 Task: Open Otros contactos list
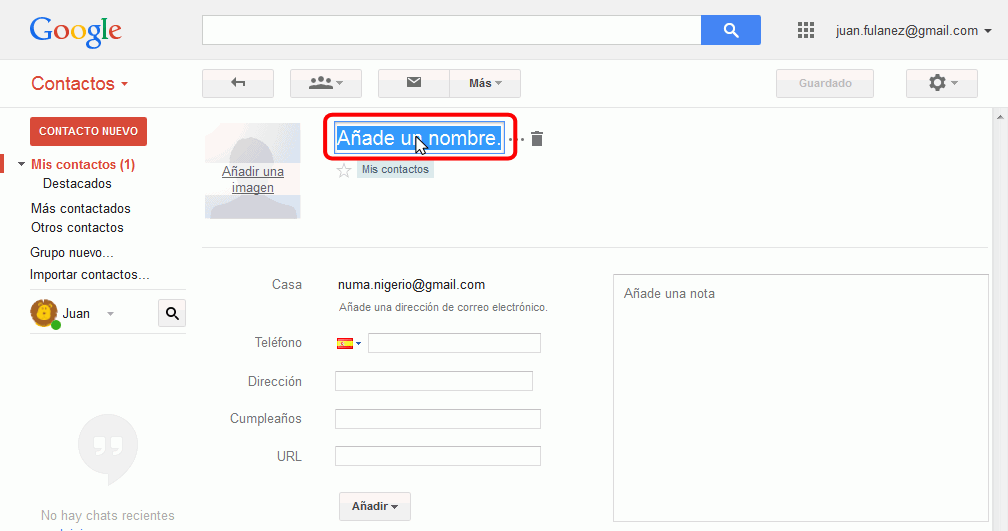coord(77,228)
